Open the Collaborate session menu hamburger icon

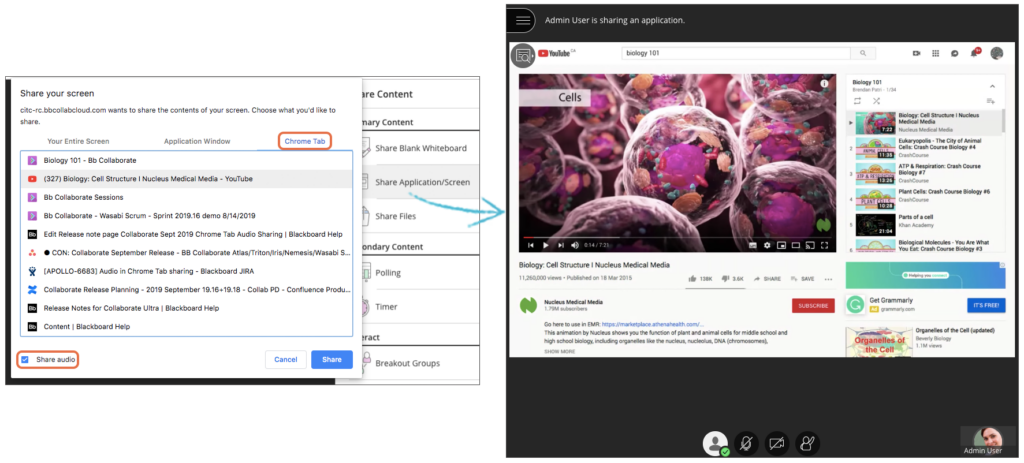522,20
